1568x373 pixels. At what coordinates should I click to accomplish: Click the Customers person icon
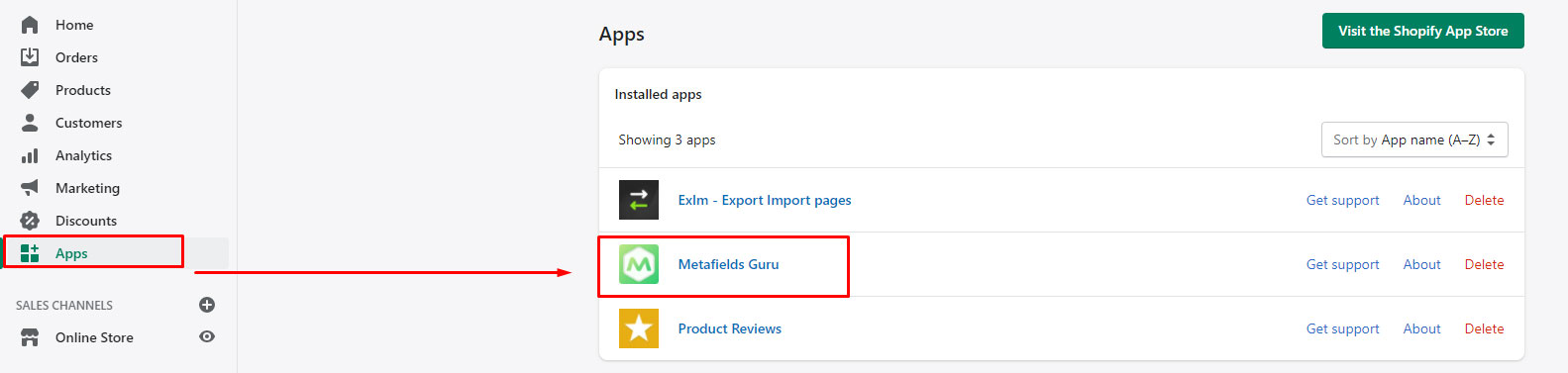coord(30,123)
